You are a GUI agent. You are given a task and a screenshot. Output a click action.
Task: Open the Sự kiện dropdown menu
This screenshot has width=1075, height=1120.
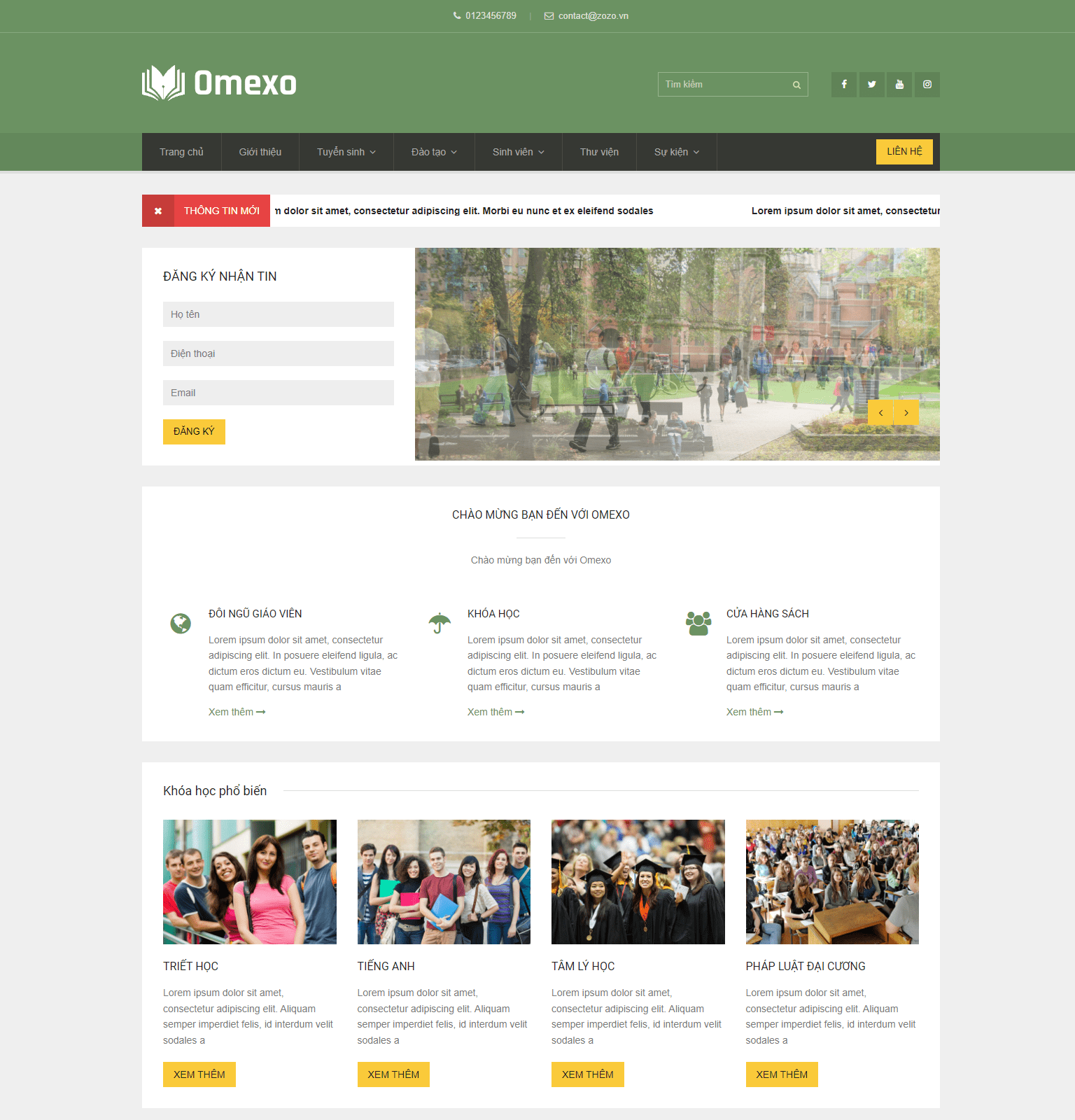(x=676, y=152)
